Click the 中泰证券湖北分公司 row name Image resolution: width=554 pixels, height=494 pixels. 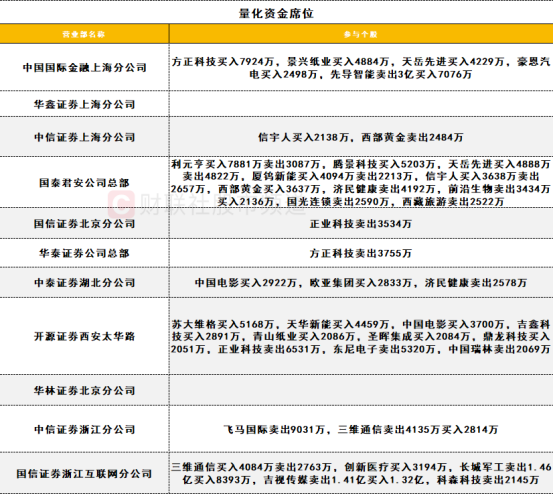coord(84,283)
